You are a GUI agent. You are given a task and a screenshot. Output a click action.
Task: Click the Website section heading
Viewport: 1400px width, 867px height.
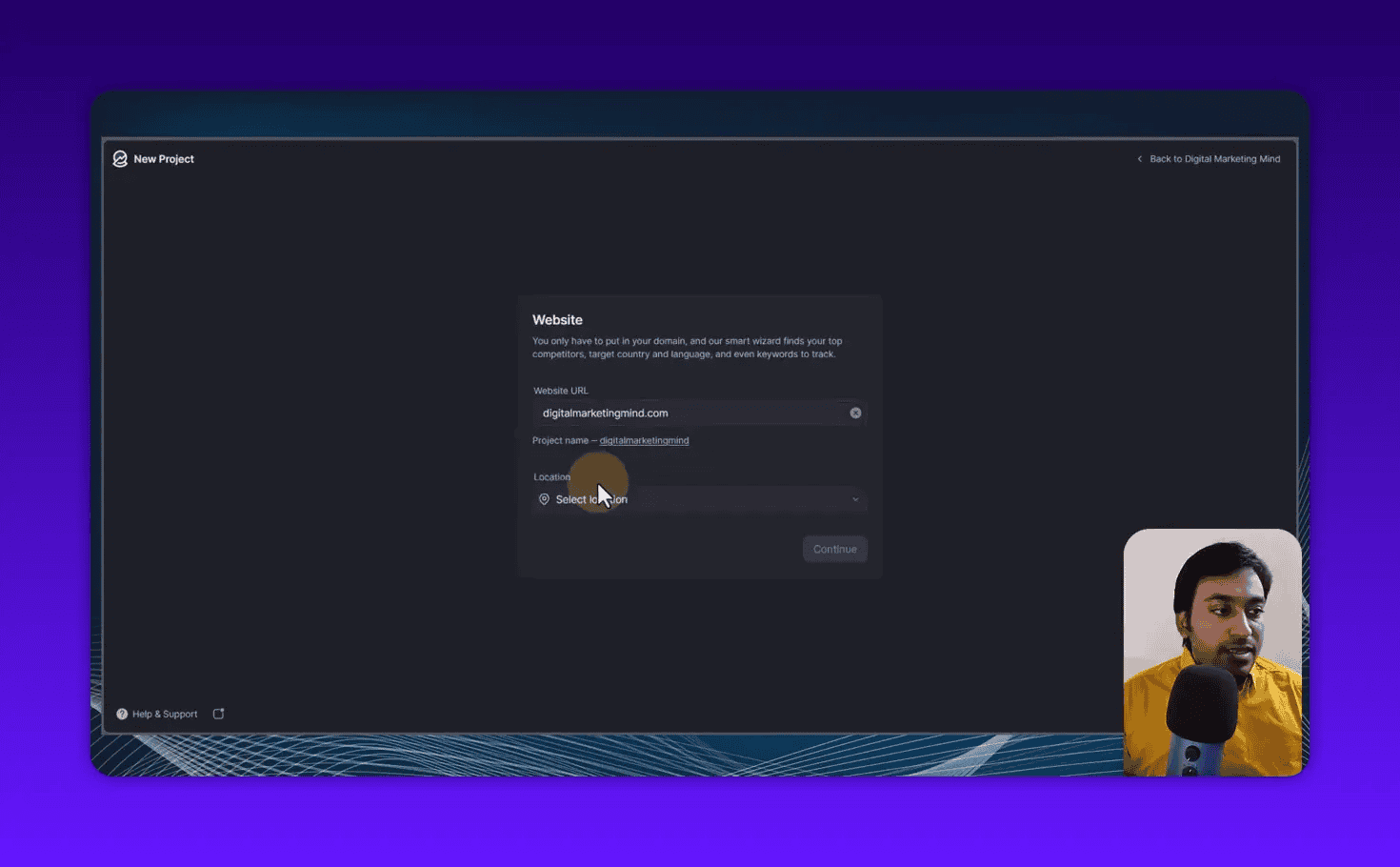(x=557, y=319)
